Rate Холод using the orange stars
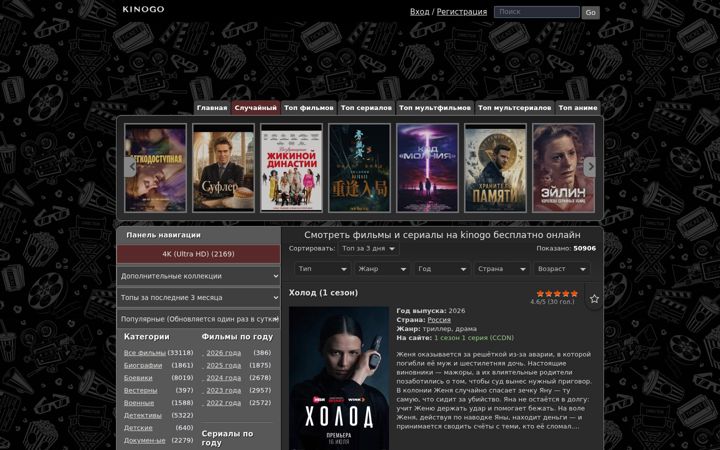Viewport: 720px width, 450px height. point(557,293)
